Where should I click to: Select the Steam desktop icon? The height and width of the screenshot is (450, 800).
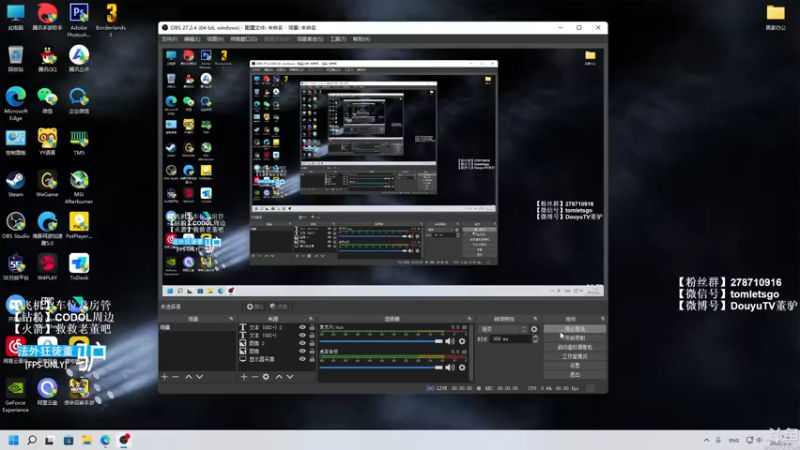point(16,184)
